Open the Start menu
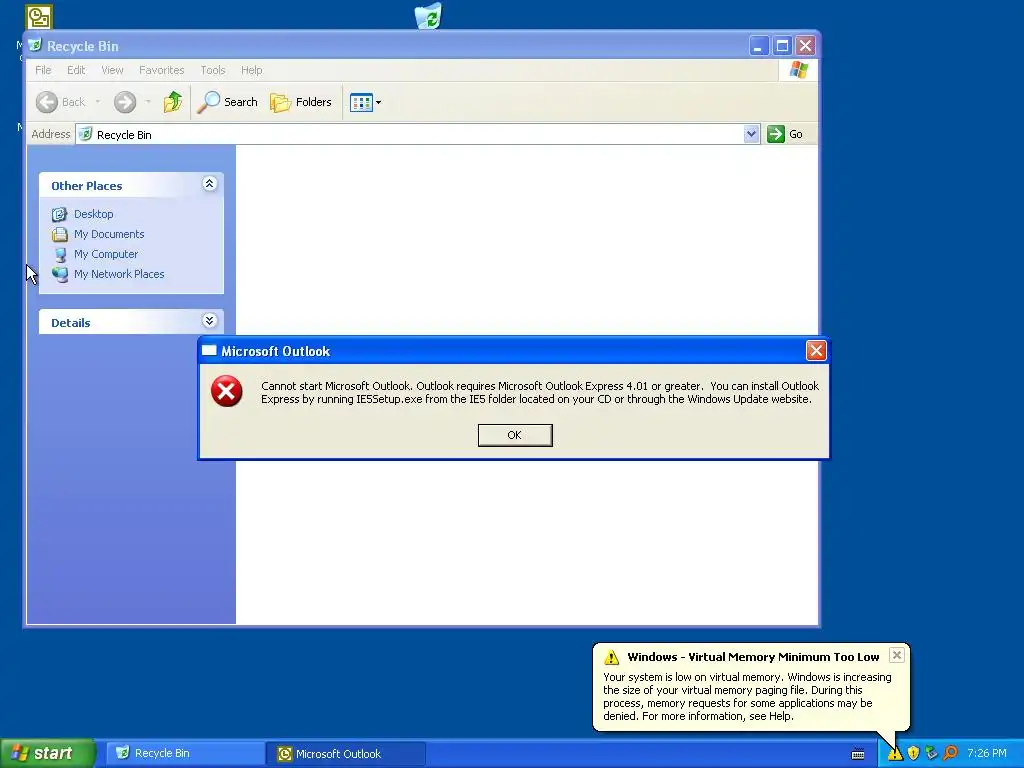Screen dimensions: 1024x768 coord(48,753)
